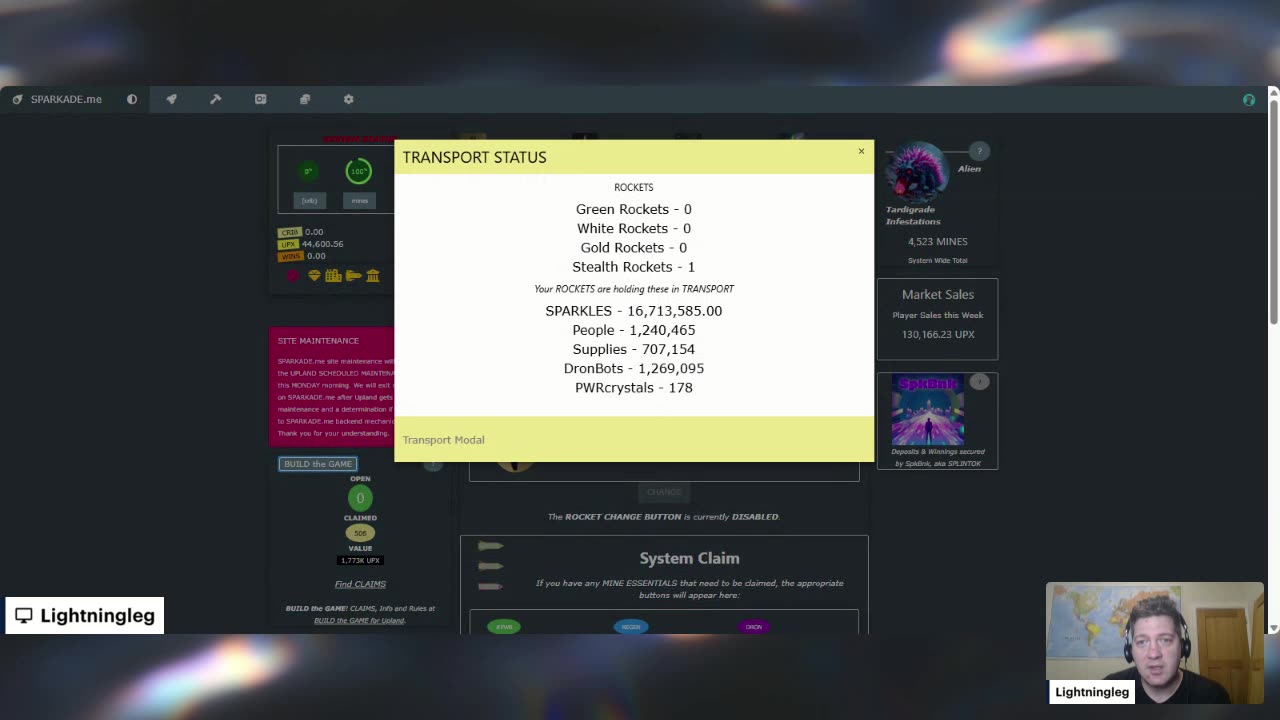
Task: Click the CRIB balance label
Action: click(289, 232)
